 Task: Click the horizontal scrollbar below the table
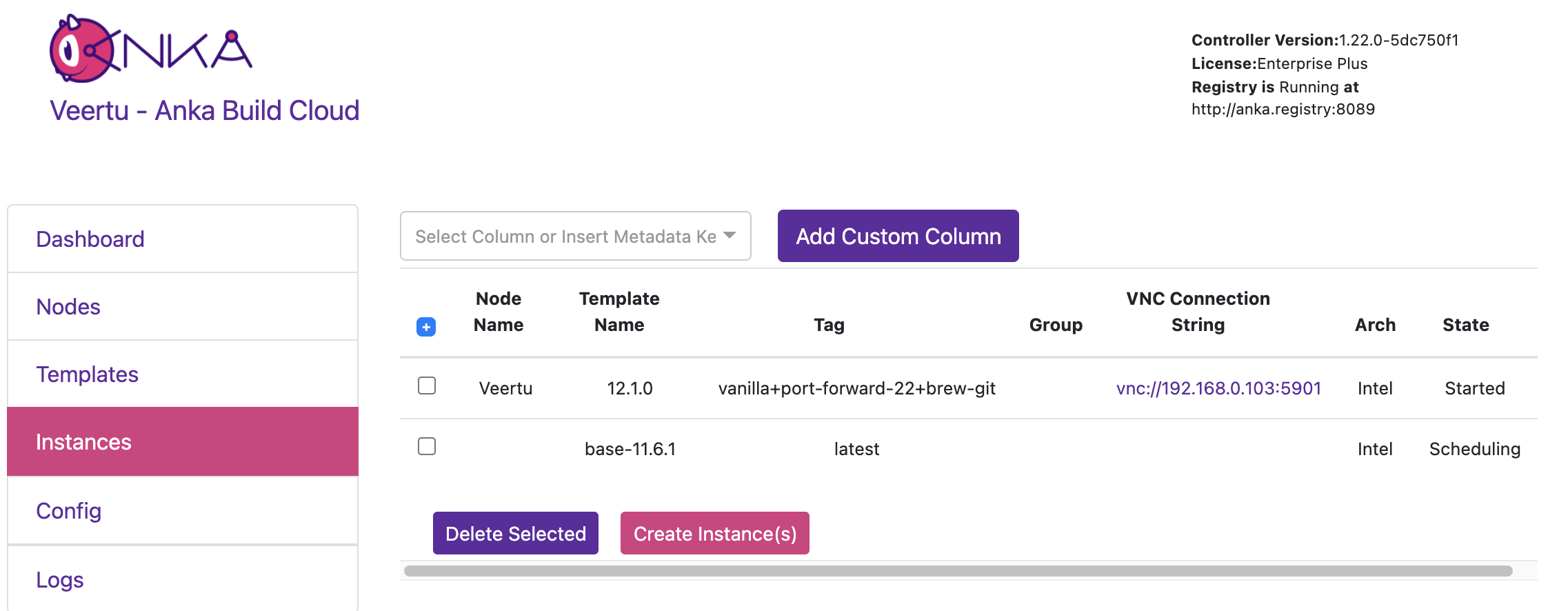(957, 571)
